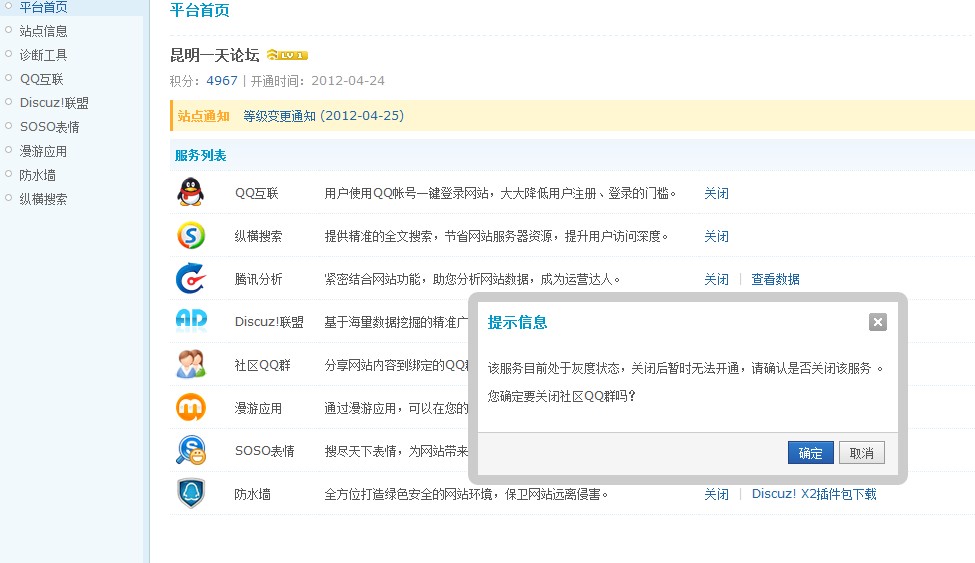The image size is (975, 563).
Task: Click the 昆明一天论坛 forum title
Action: pyautogui.click(x=215, y=55)
